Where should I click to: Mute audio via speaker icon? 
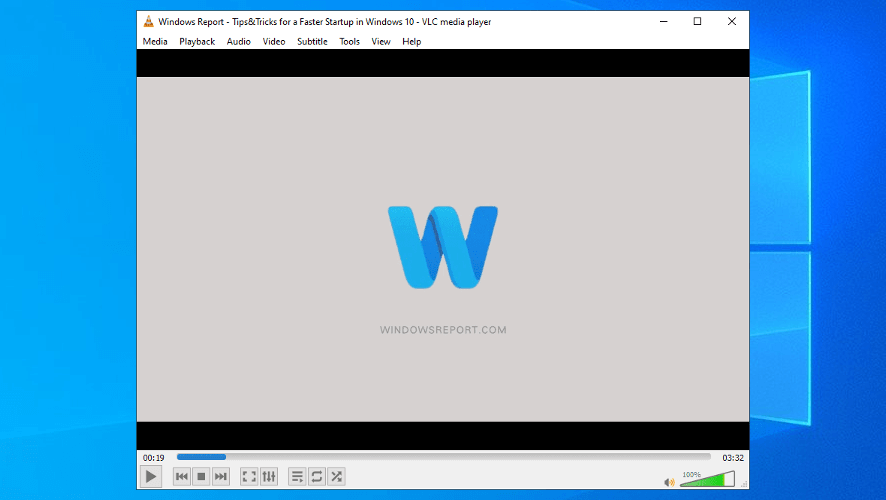669,482
